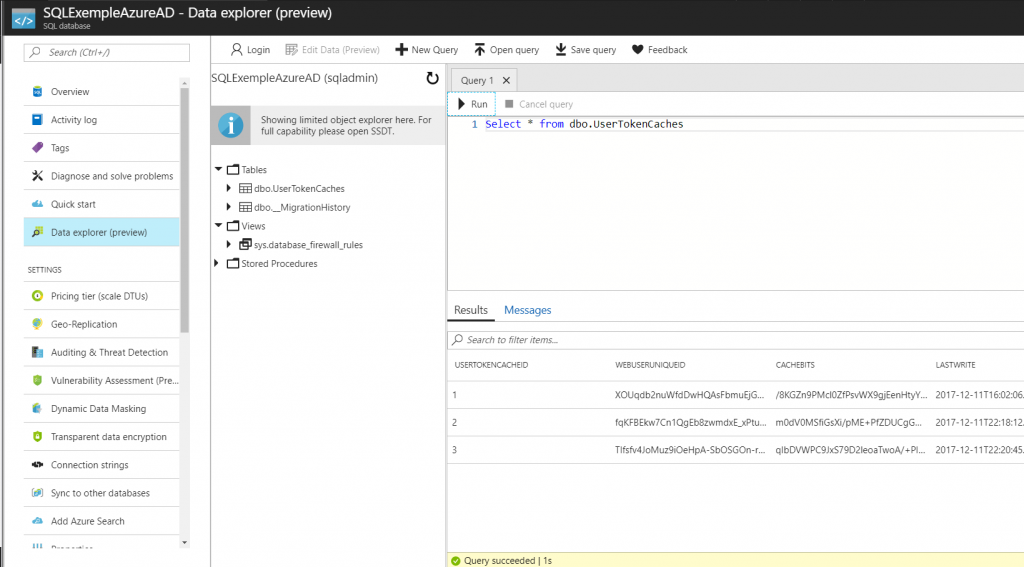Select result cell starting with XOUqdb2nuWfd
The image size is (1024, 567).
click(x=689, y=395)
